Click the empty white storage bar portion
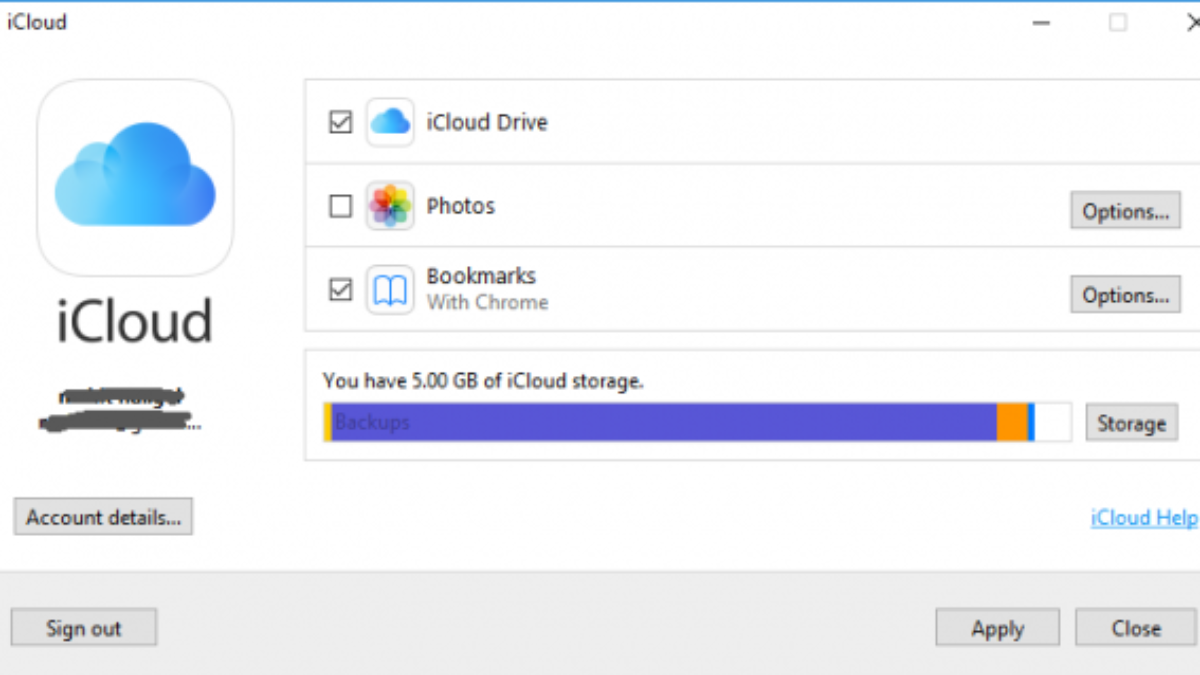The width and height of the screenshot is (1200, 675). point(1052,422)
